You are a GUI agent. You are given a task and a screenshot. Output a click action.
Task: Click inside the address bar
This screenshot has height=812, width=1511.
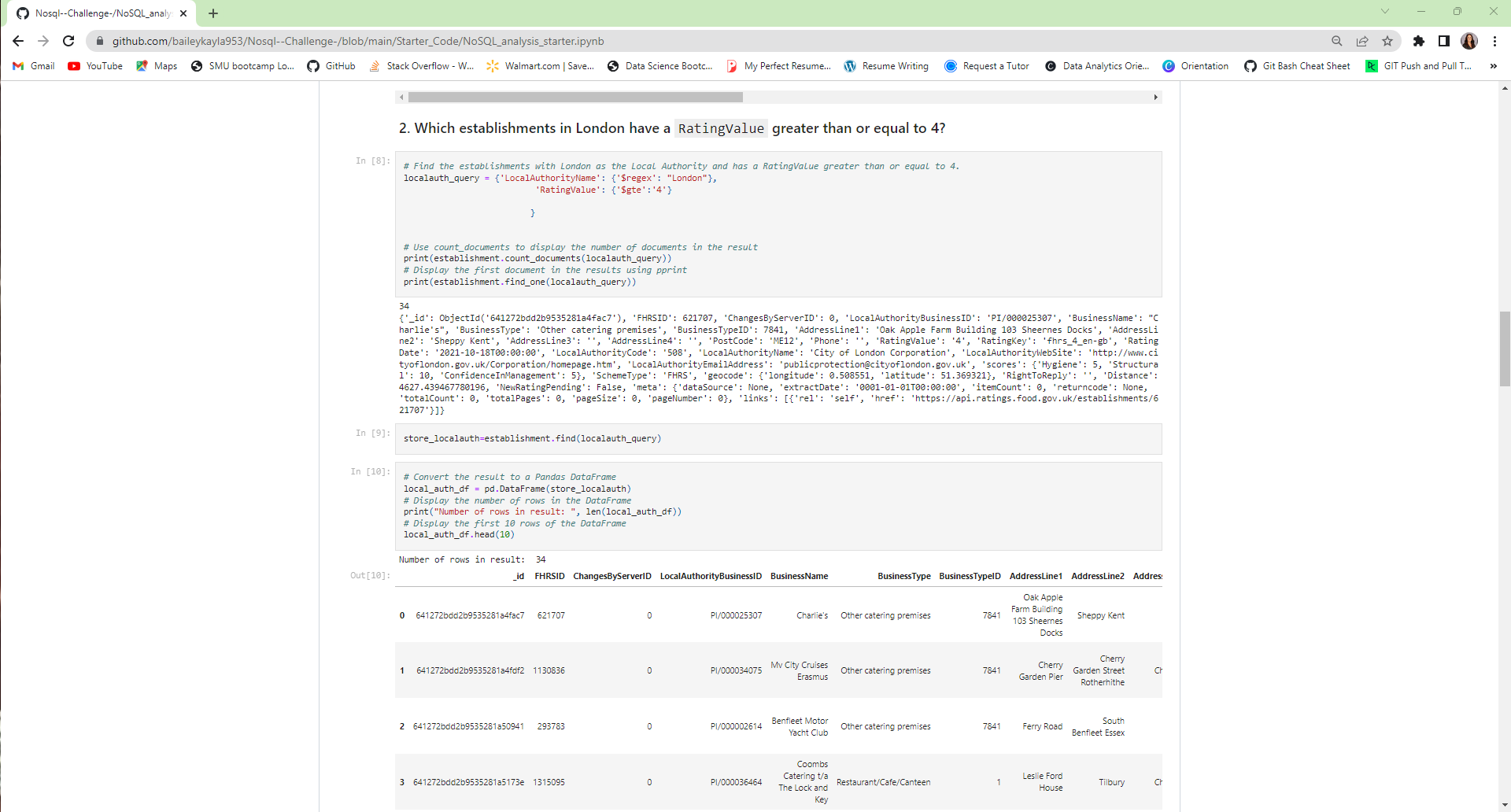coord(472,41)
